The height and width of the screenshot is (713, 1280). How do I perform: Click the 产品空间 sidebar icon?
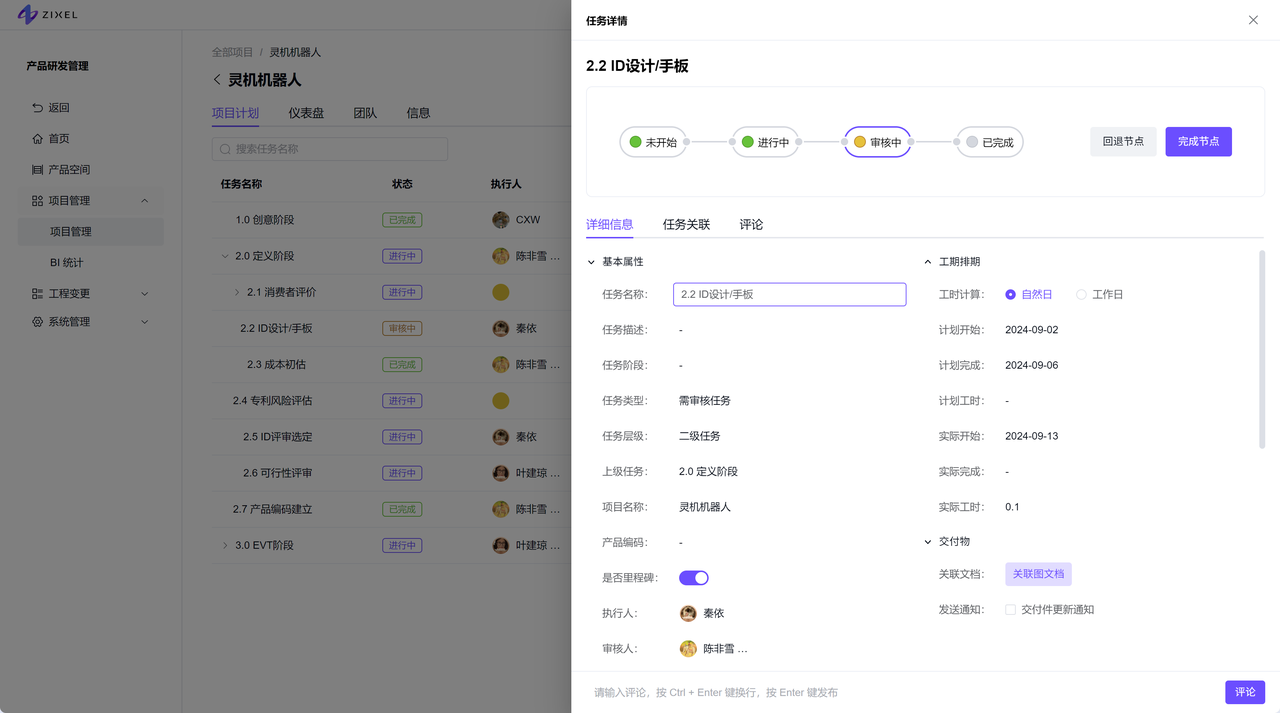click(x=37, y=169)
